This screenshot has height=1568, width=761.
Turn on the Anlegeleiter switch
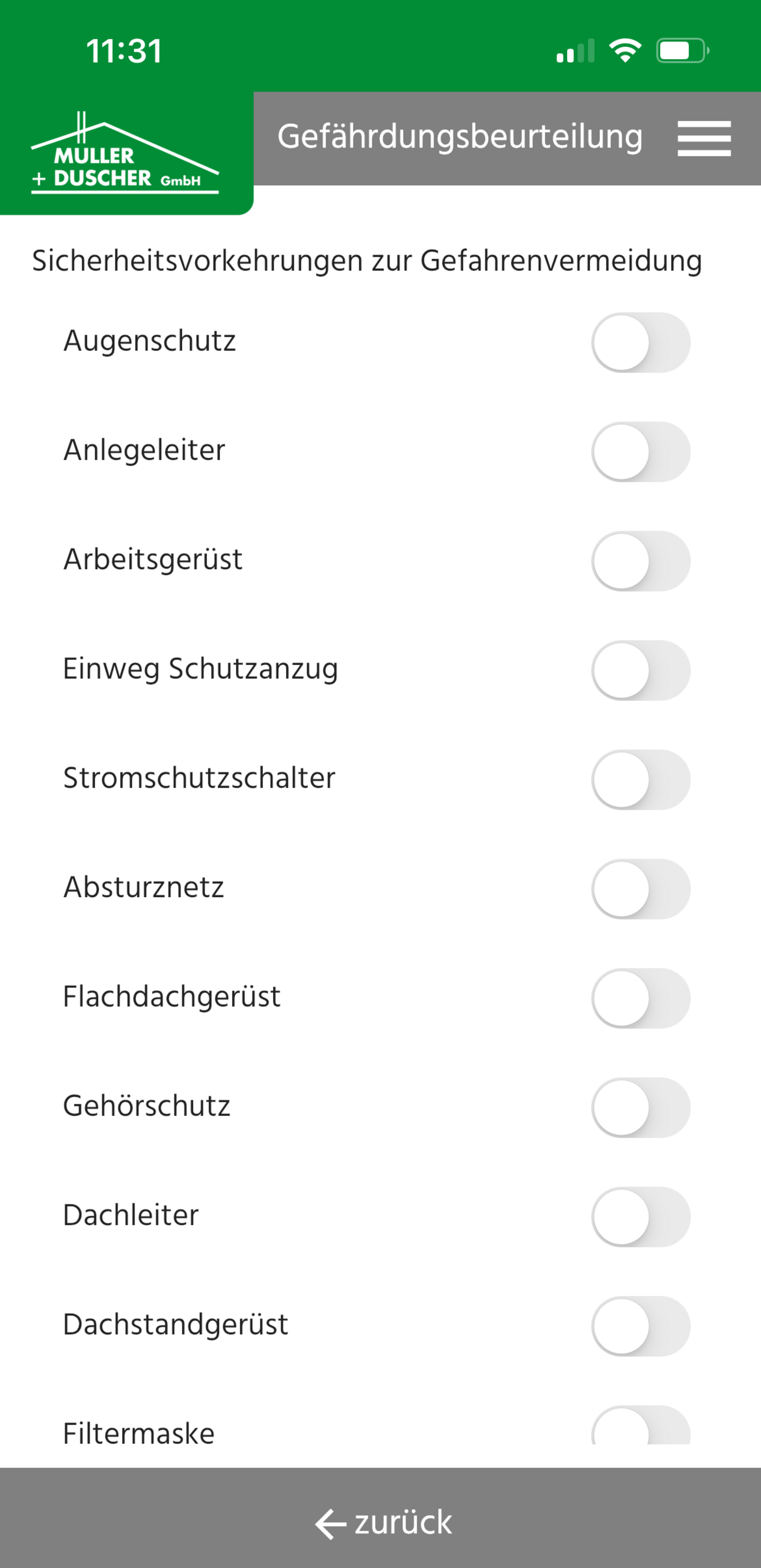click(641, 452)
